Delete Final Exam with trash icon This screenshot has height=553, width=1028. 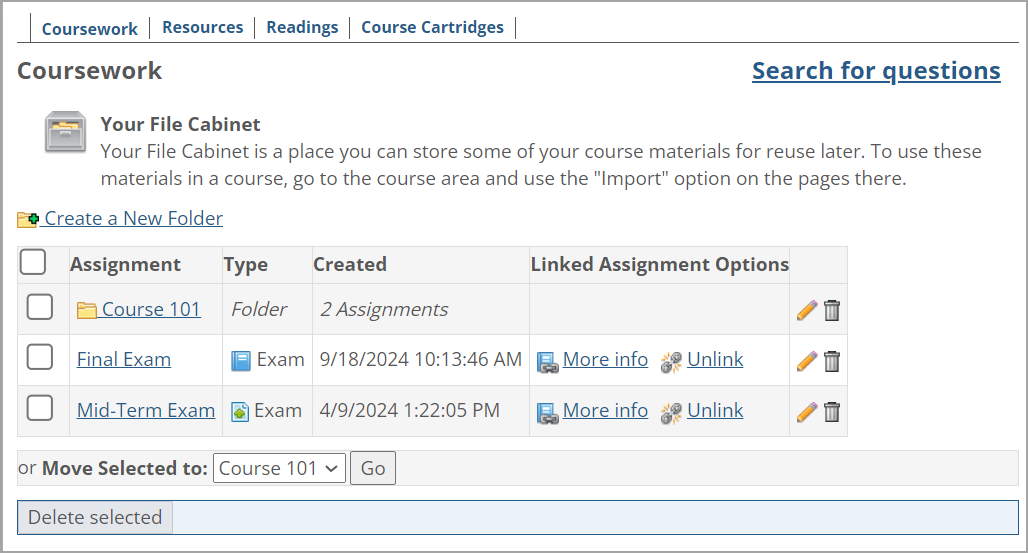click(x=832, y=361)
